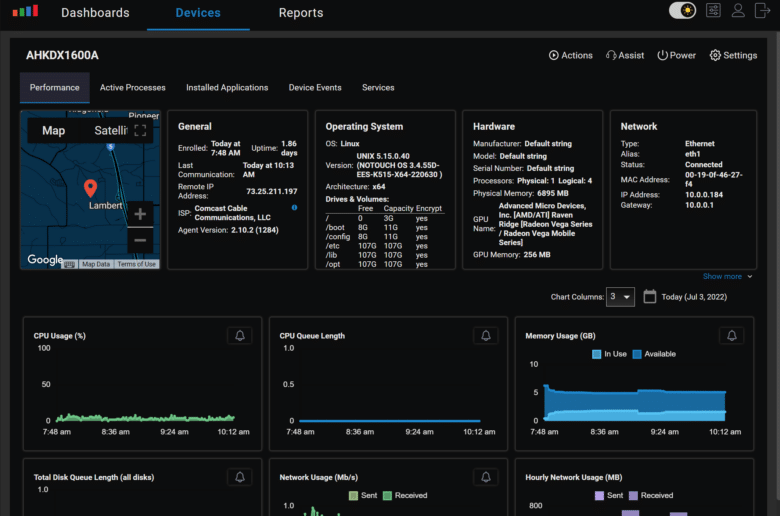
Task: Select the Devices menu
Action: [198, 13]
